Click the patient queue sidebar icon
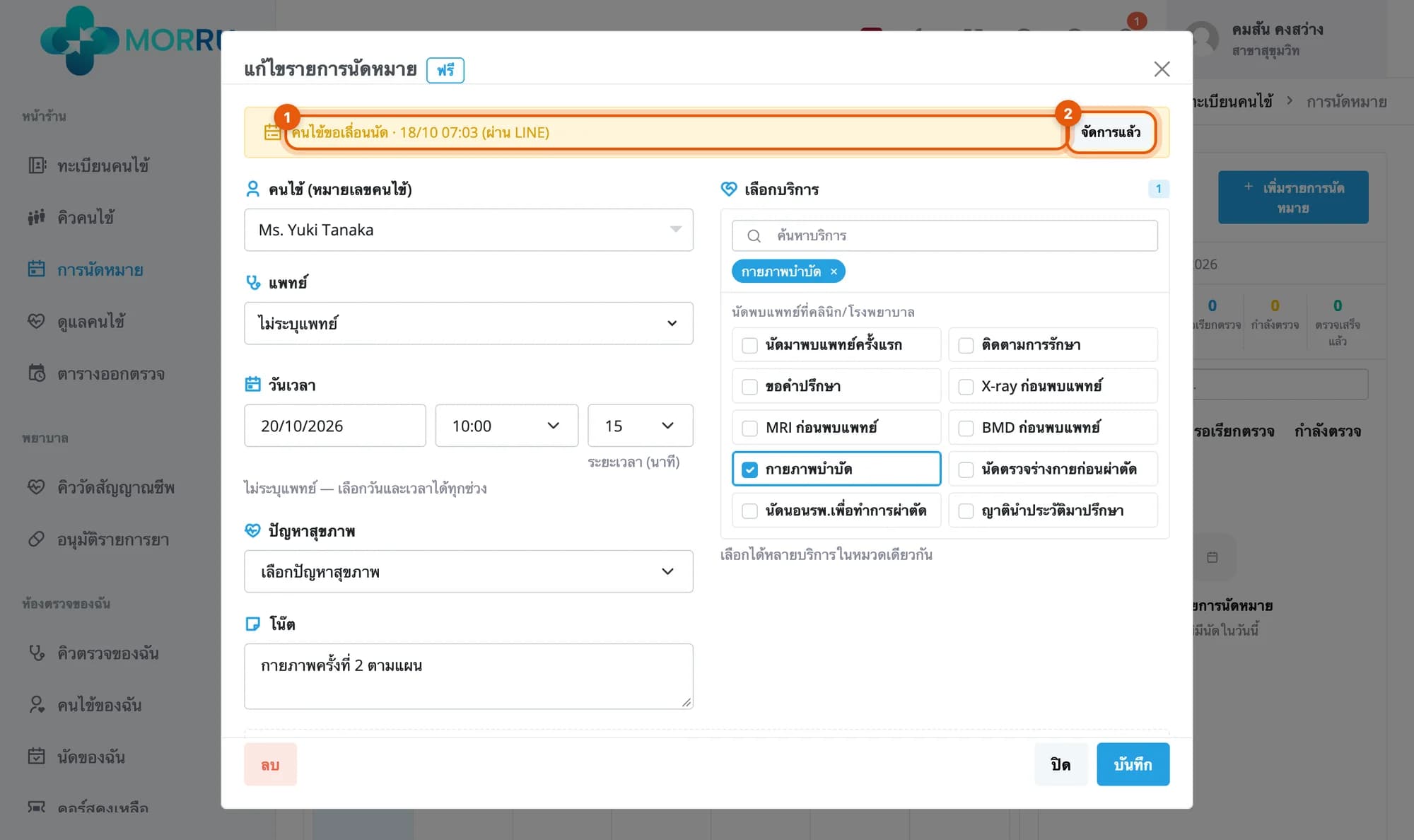The width and height of the screenshot is (1414, 840). point(37,217)
